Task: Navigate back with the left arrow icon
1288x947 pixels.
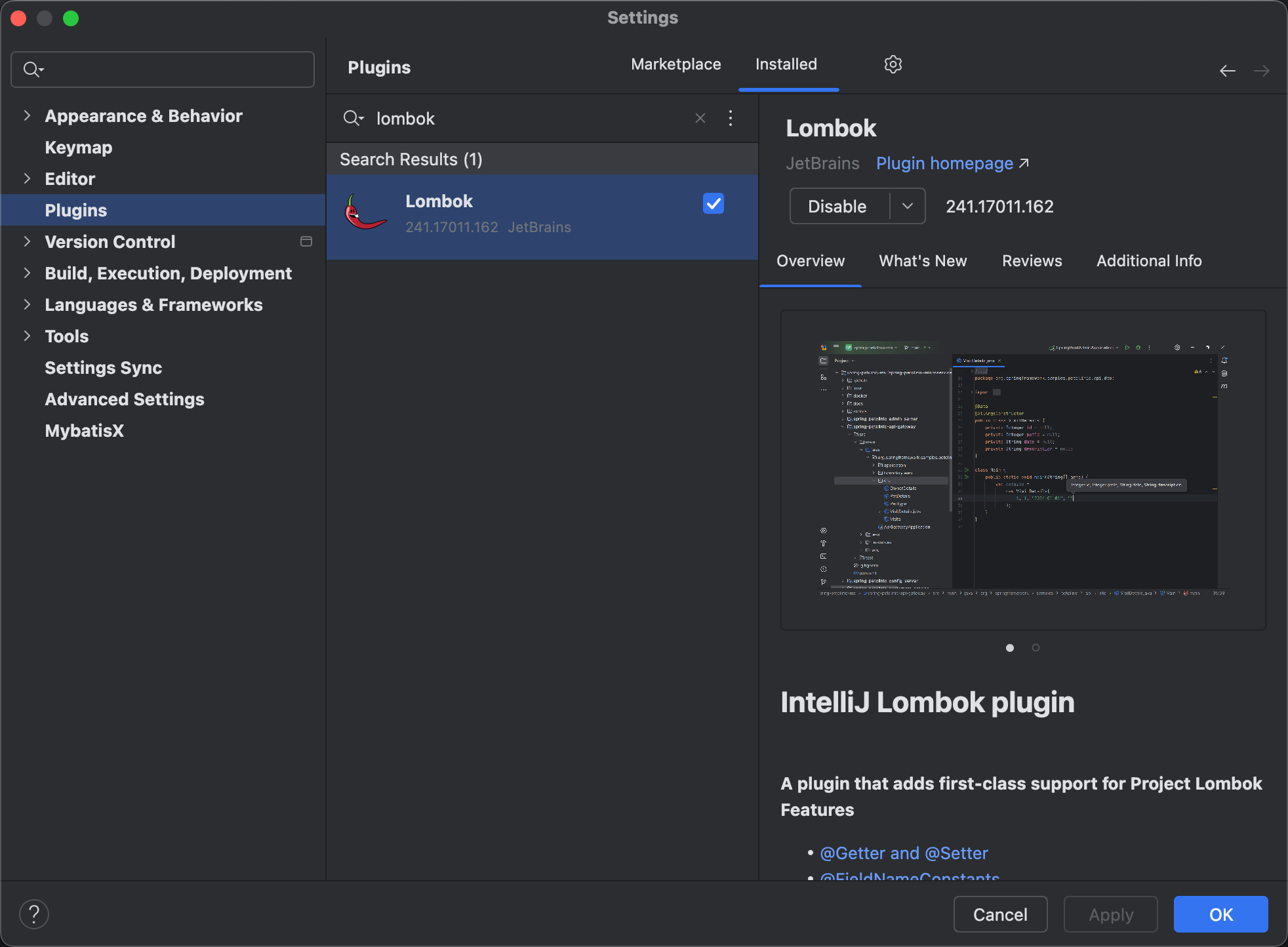Action: (1228, 70)
